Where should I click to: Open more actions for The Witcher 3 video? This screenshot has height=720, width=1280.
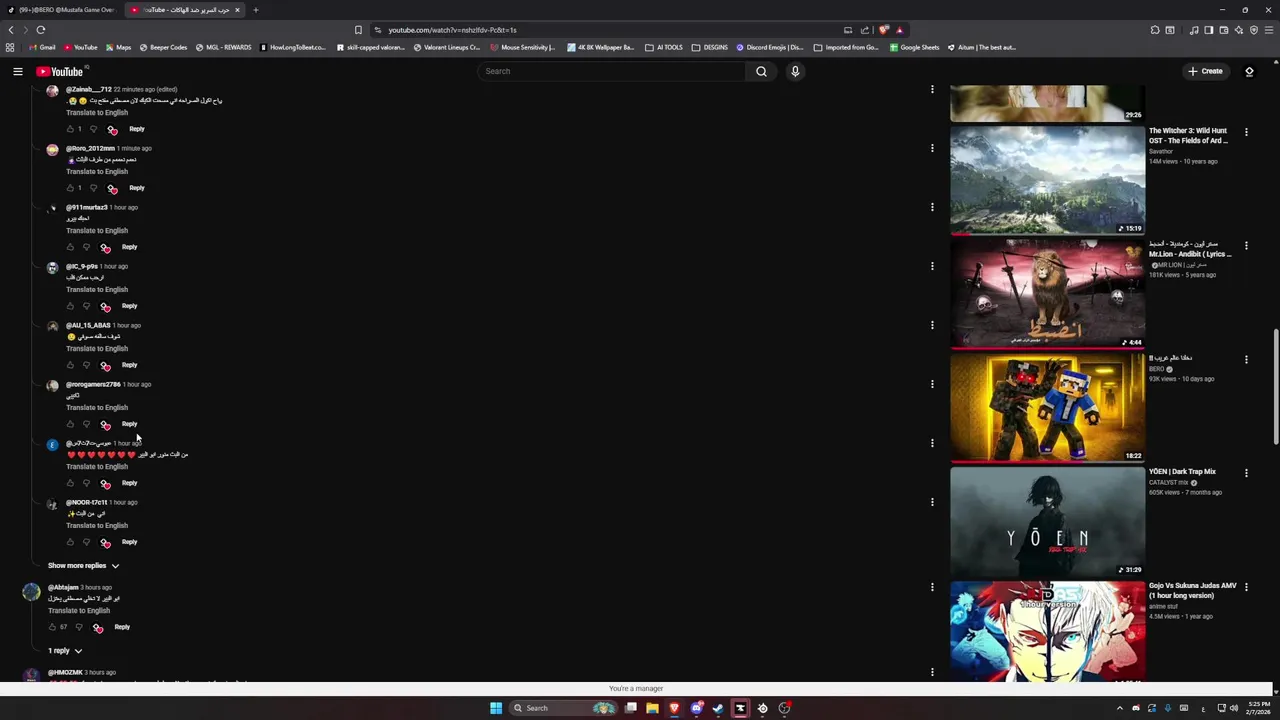point(1246,132)
